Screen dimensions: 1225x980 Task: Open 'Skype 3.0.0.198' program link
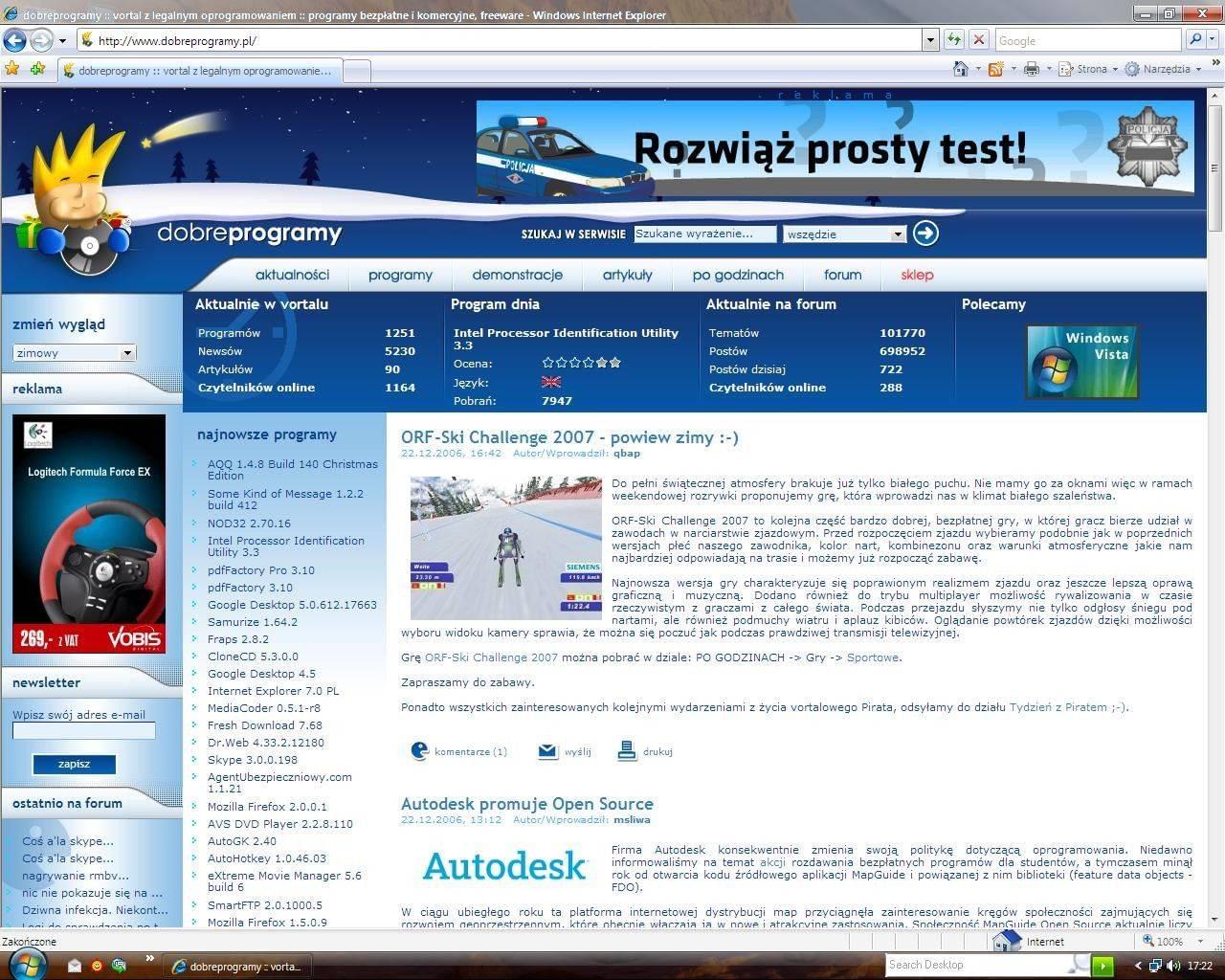click(x=253, y=760)
